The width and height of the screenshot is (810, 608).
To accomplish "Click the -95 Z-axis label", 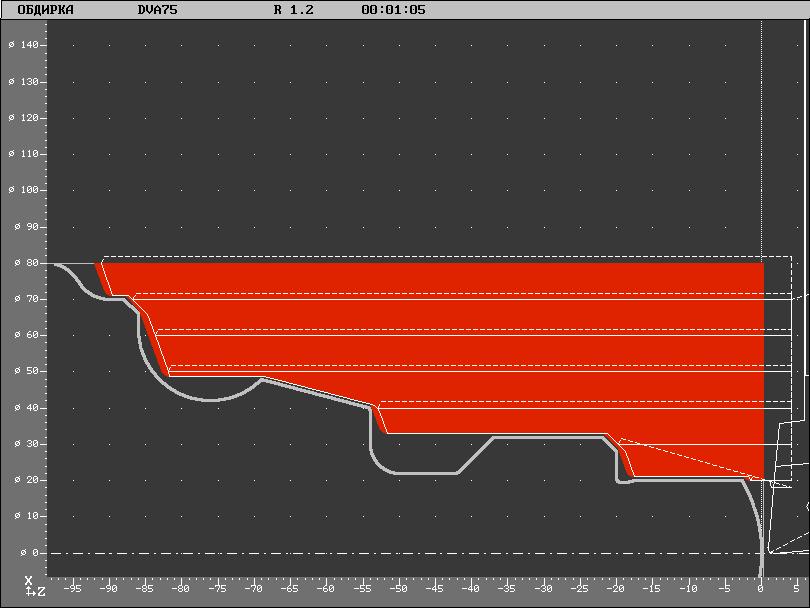I will [x=72, y=588].
